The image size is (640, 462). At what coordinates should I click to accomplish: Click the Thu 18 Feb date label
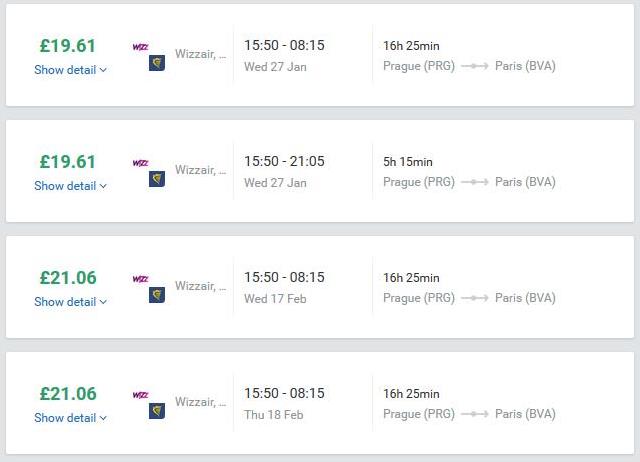[274, 415]
